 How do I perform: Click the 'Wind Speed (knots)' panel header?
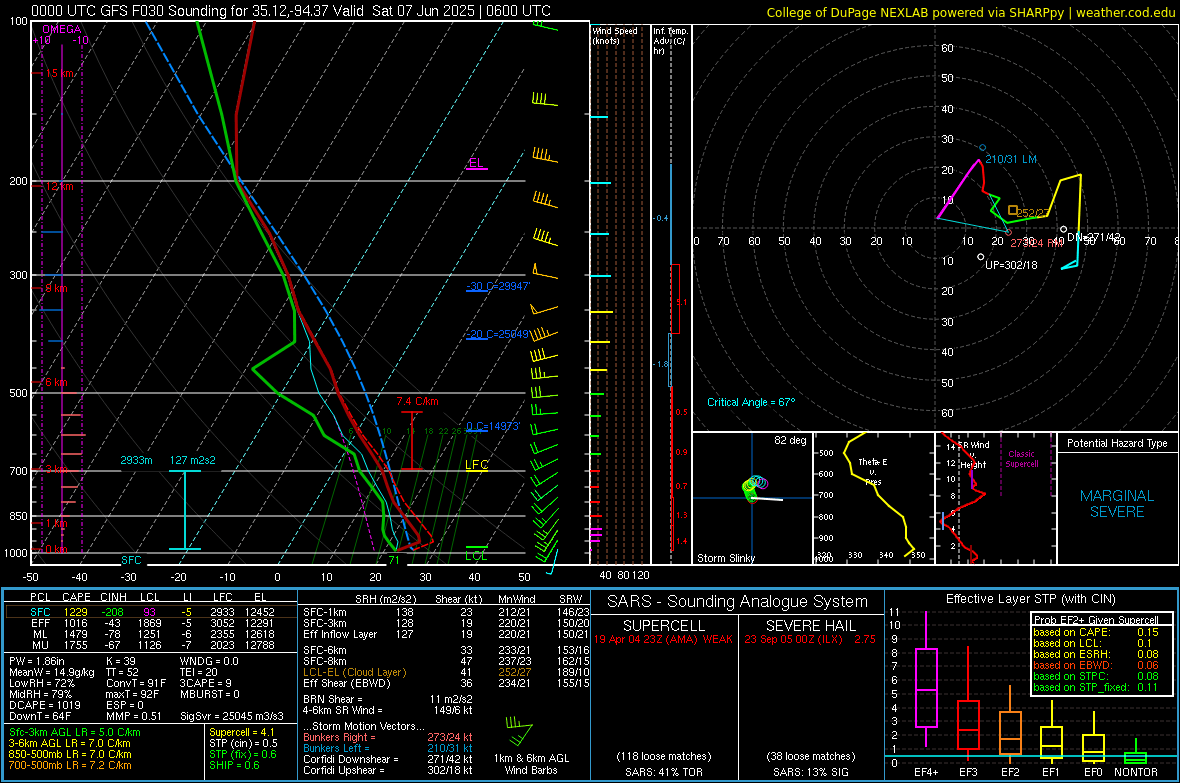(x=615, y=35)
